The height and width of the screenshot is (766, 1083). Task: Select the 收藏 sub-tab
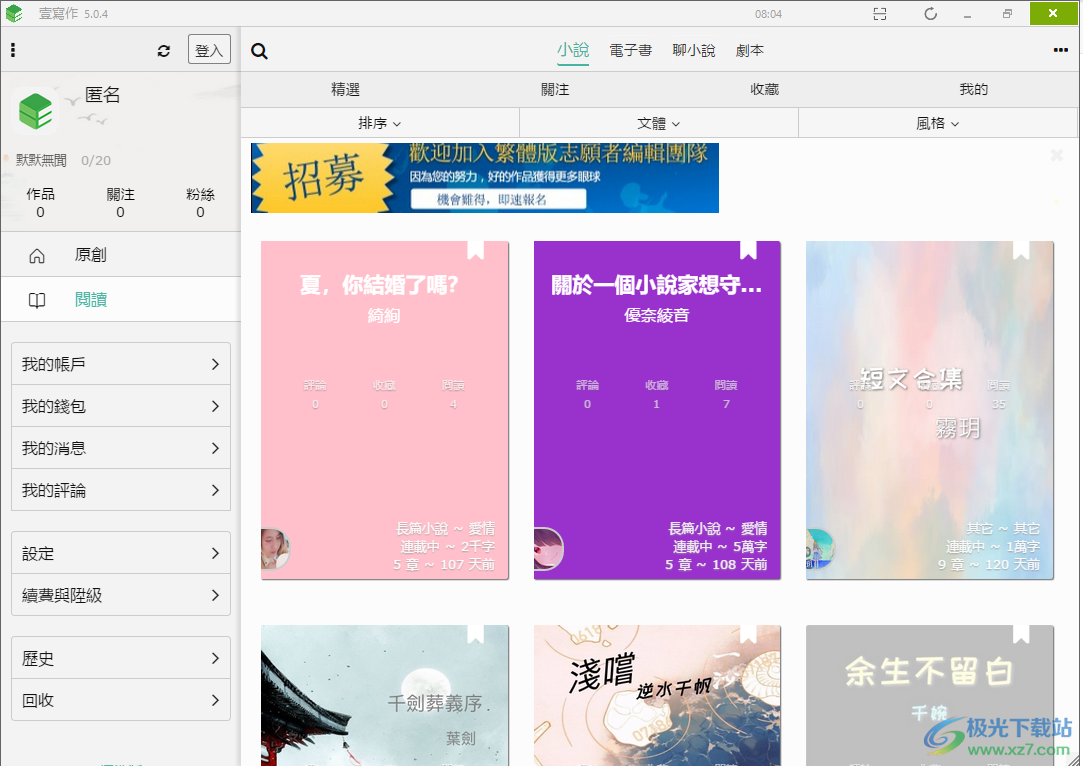[x=765, y=89]
